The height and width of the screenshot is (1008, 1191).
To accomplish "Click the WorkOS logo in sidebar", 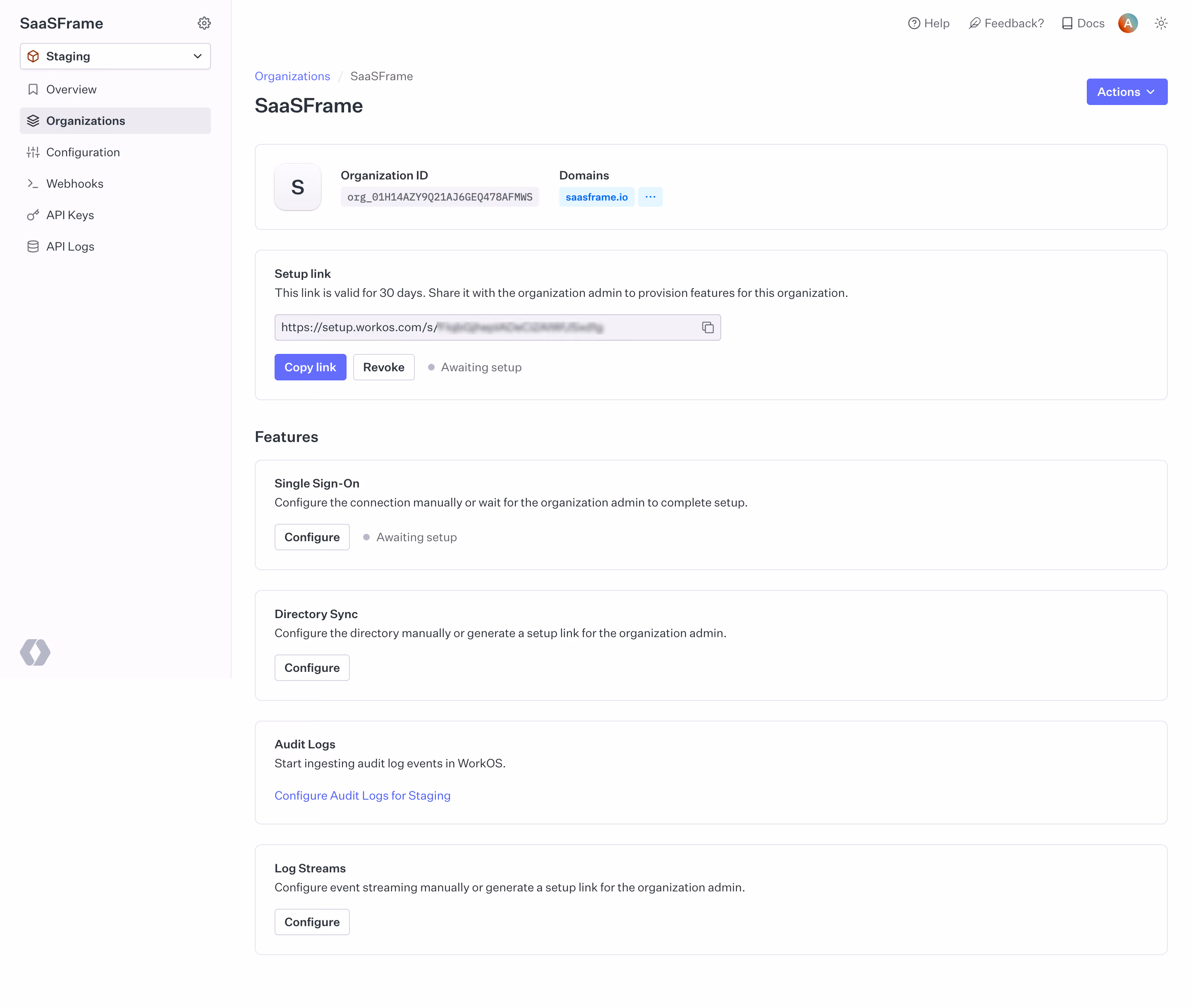I will [x=35, y=652].
